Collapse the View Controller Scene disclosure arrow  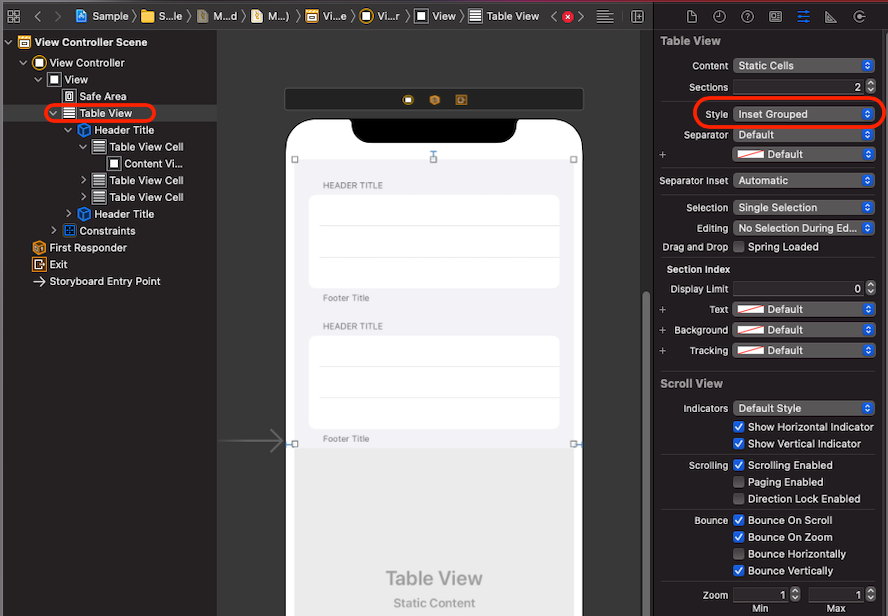pos(8,42)
